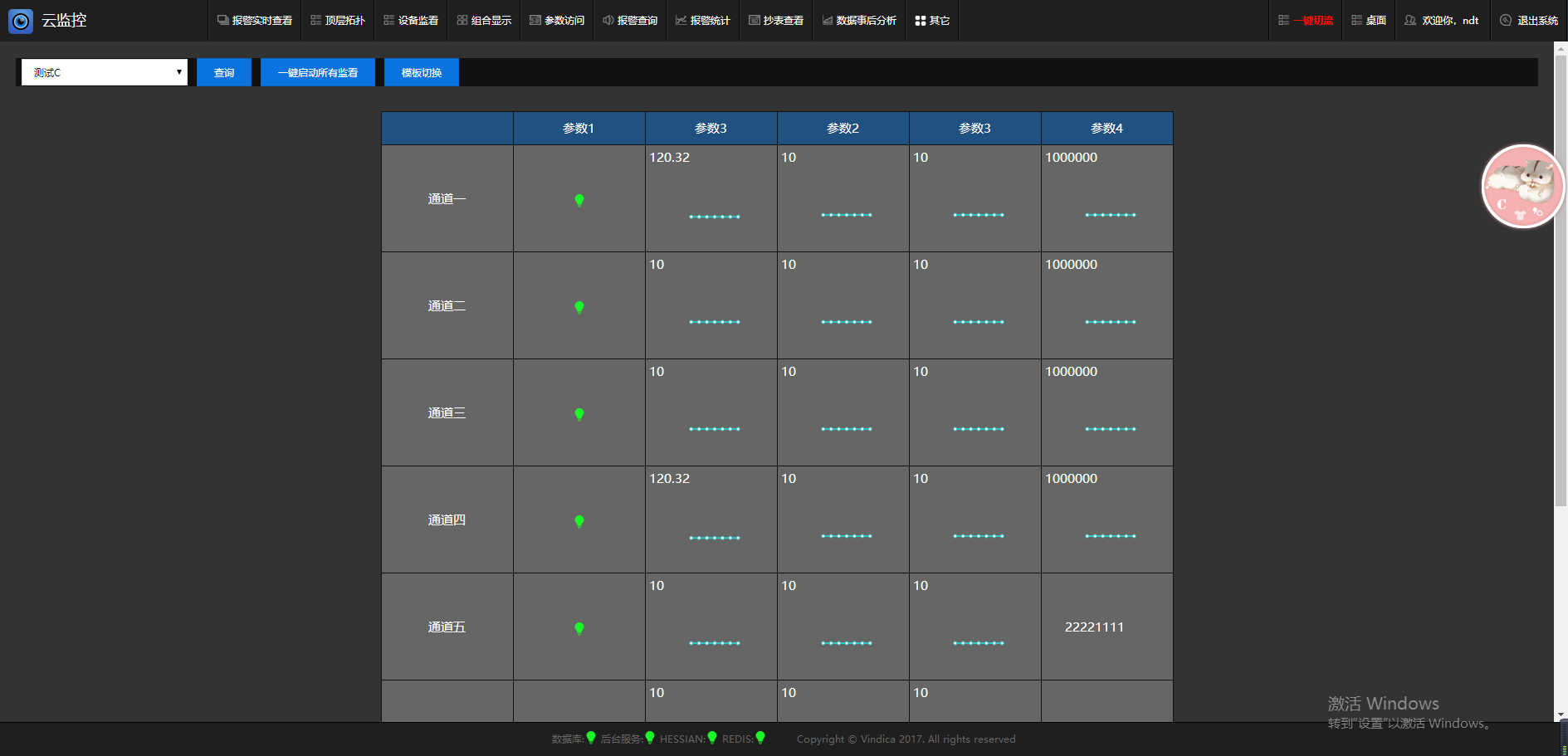Click 一键启动所有监看 button
This screenshot has width=1568, height=756.
[318, 72]
